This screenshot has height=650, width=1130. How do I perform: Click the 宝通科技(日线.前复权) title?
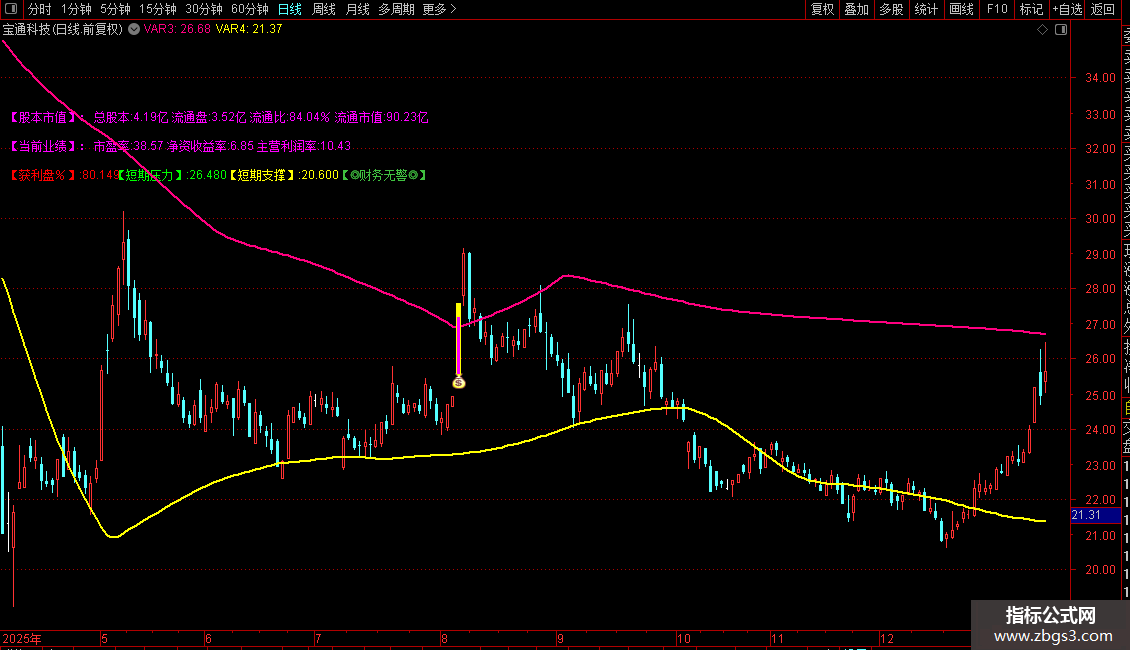tap(63, 29)
